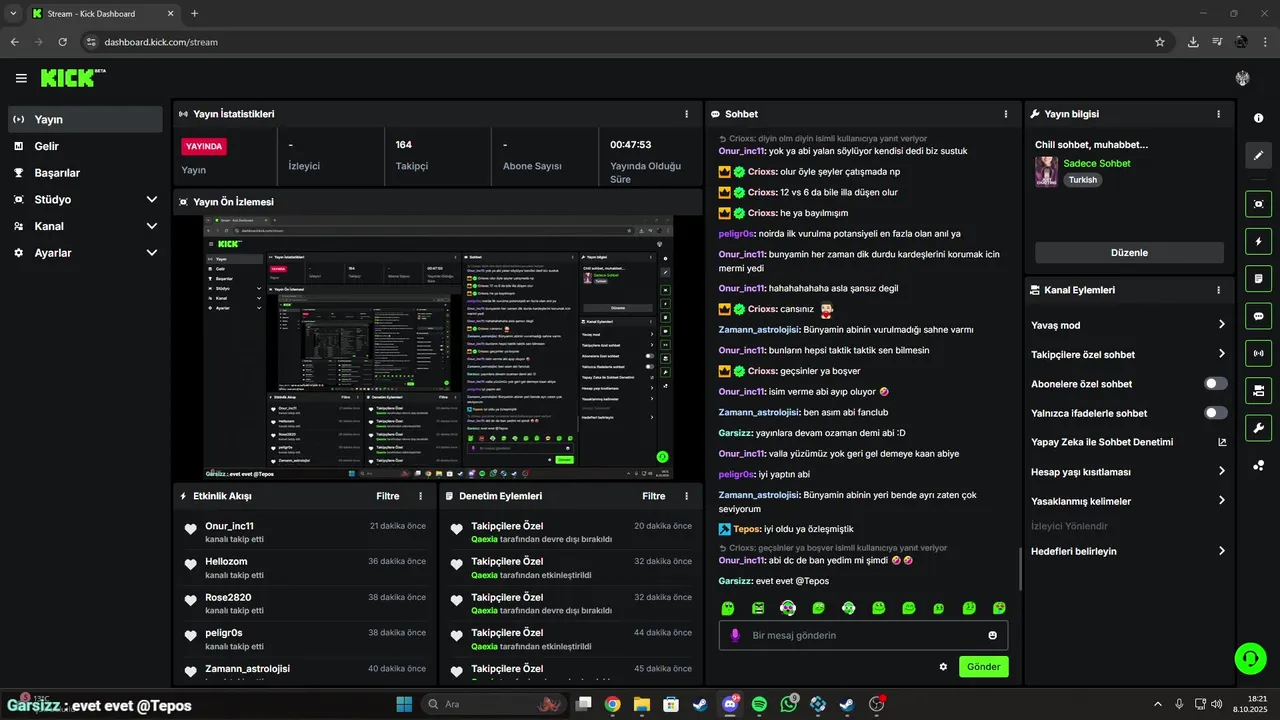Viewport: 1280px width, 720px height.
Task: Open Discord from the taskbar
Action: (729, 704)
